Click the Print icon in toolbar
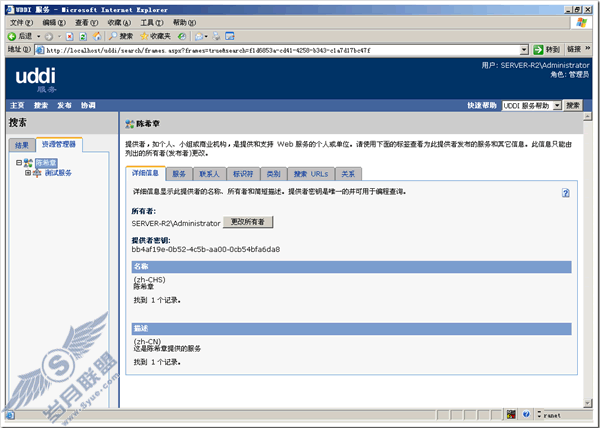The width and height of the screenshot is (600, 428). click(217, 36)
